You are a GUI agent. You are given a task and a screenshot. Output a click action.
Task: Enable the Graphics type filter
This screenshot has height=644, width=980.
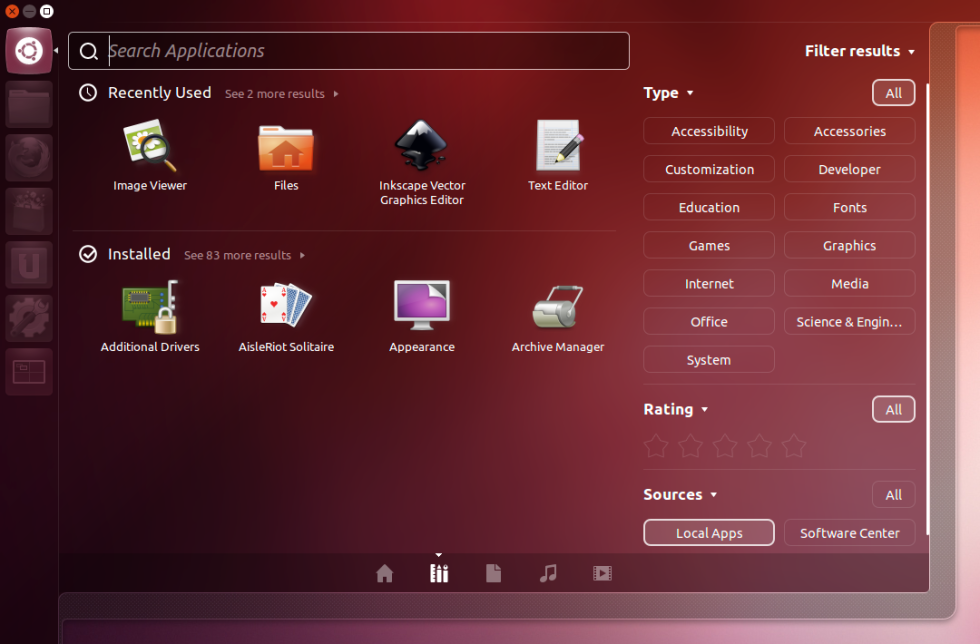tap(849, 245)
